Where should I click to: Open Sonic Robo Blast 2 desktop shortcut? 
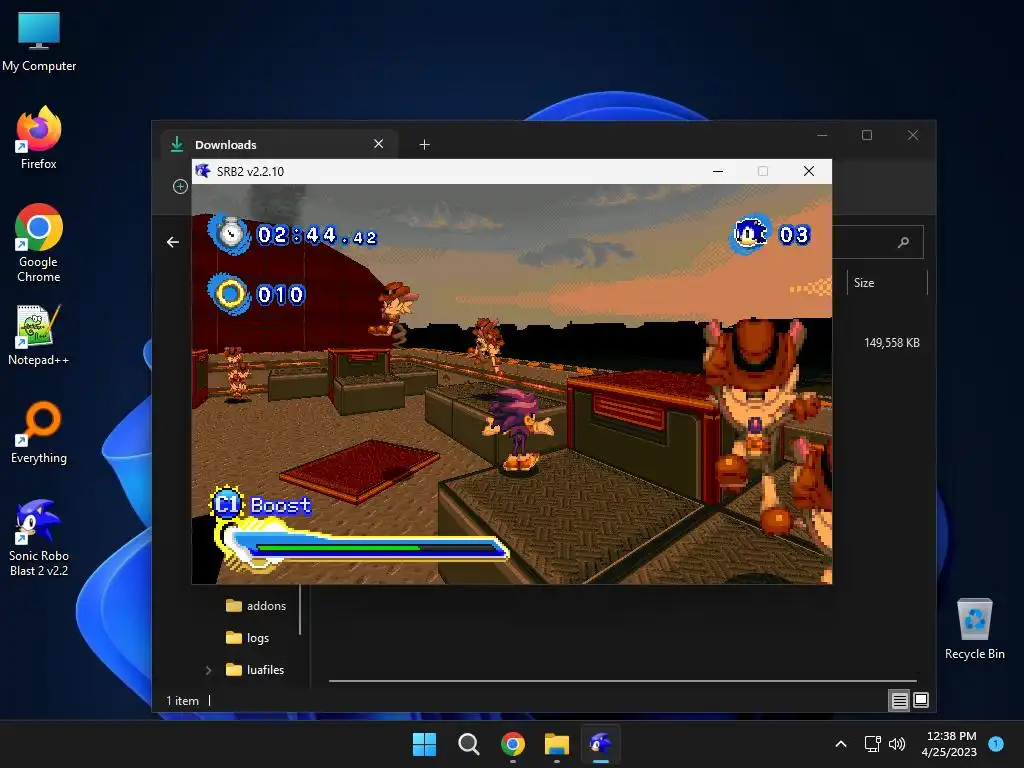(x=39, y=538)
